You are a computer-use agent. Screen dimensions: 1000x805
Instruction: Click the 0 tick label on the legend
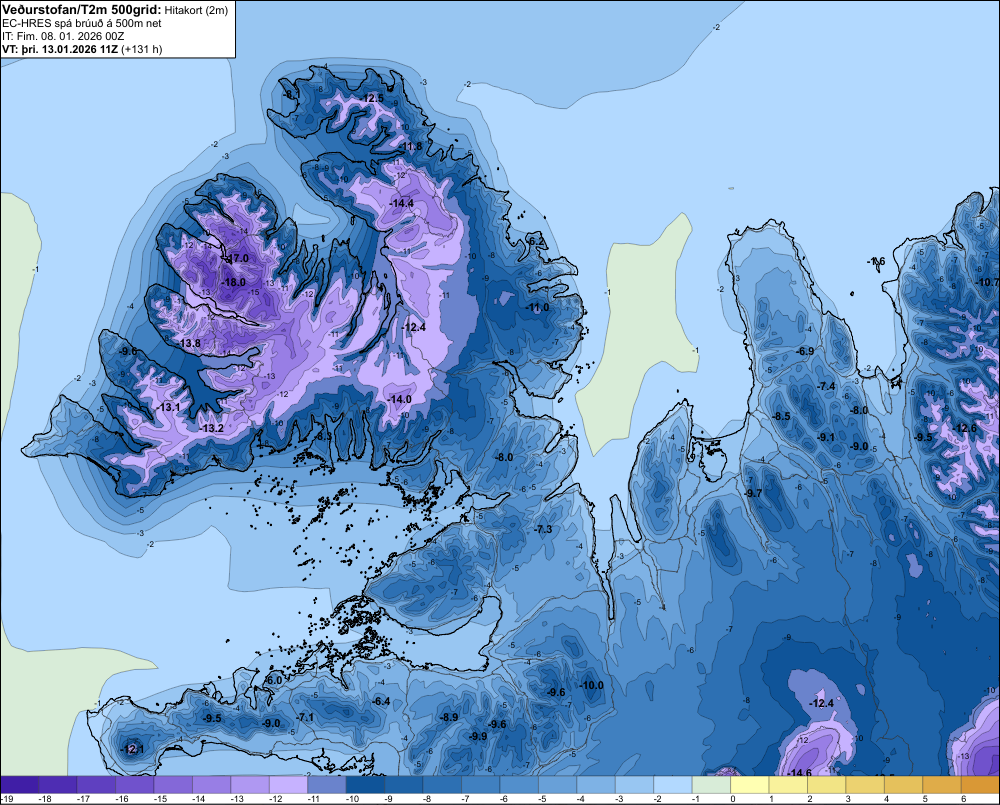(x=733, y=799)
